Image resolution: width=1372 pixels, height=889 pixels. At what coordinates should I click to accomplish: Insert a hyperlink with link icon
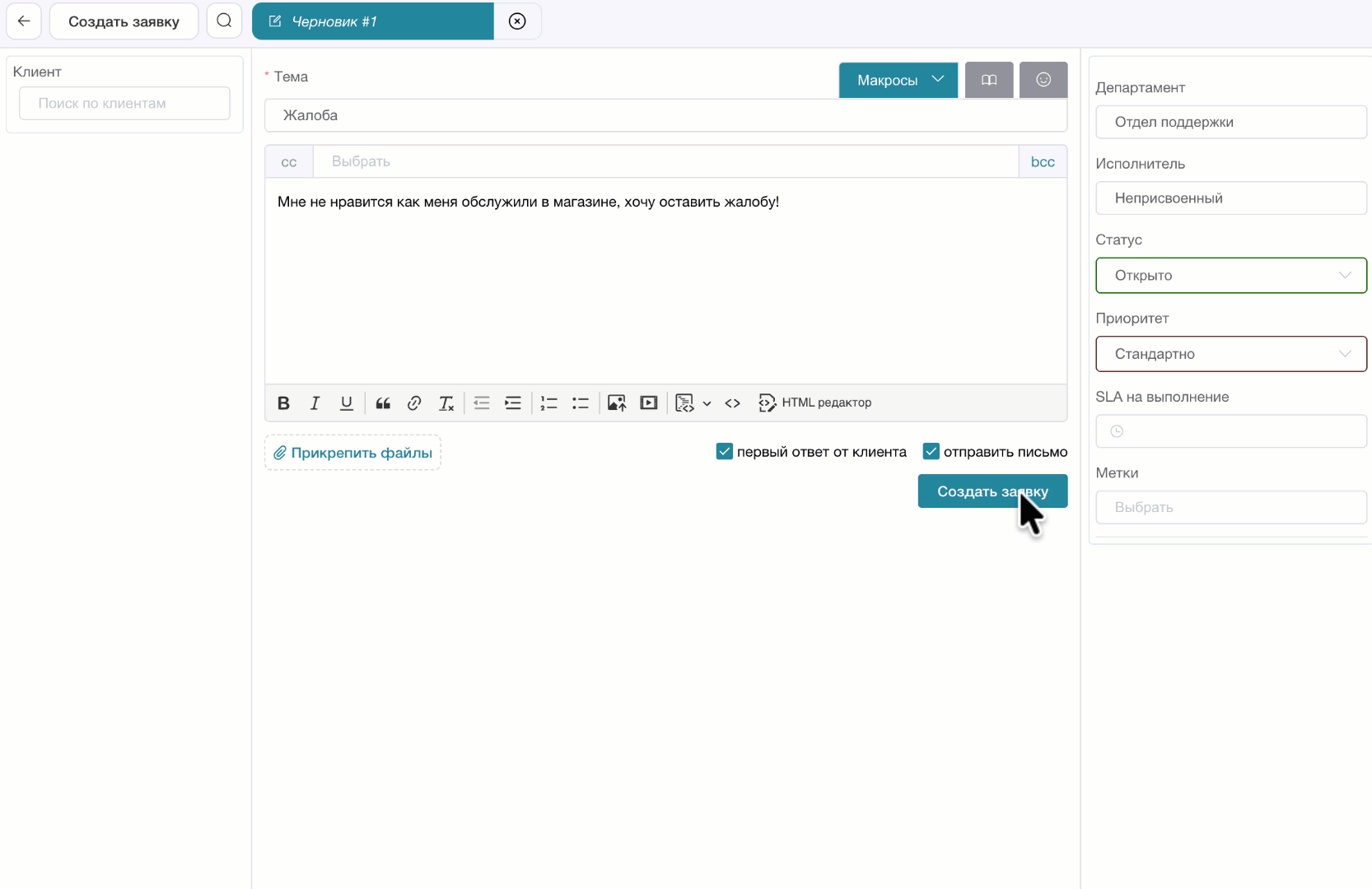click(414, 403)
